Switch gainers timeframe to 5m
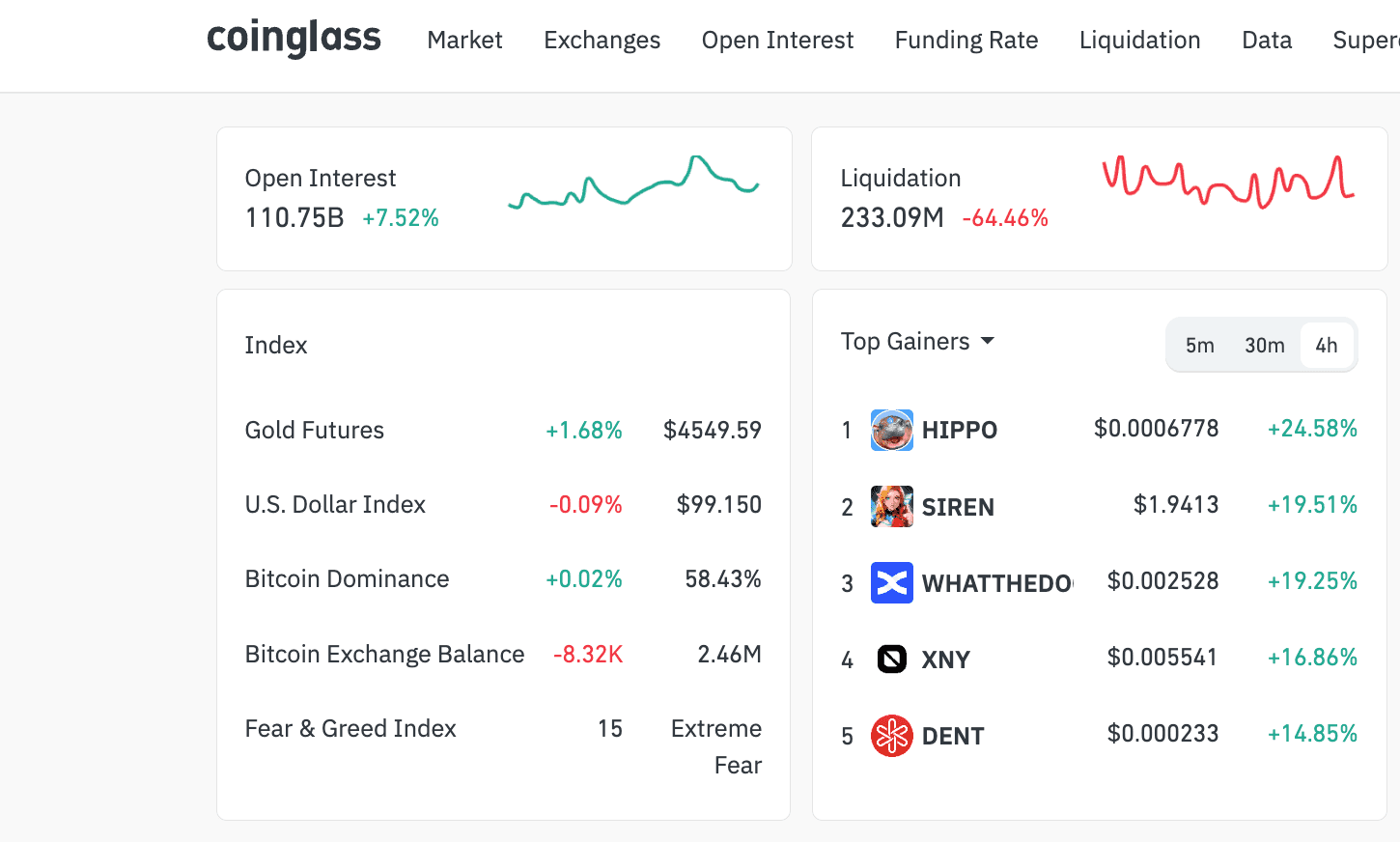Image resolution: width=1400 pixels, height=842 pixels. (x=1199, y=346)
